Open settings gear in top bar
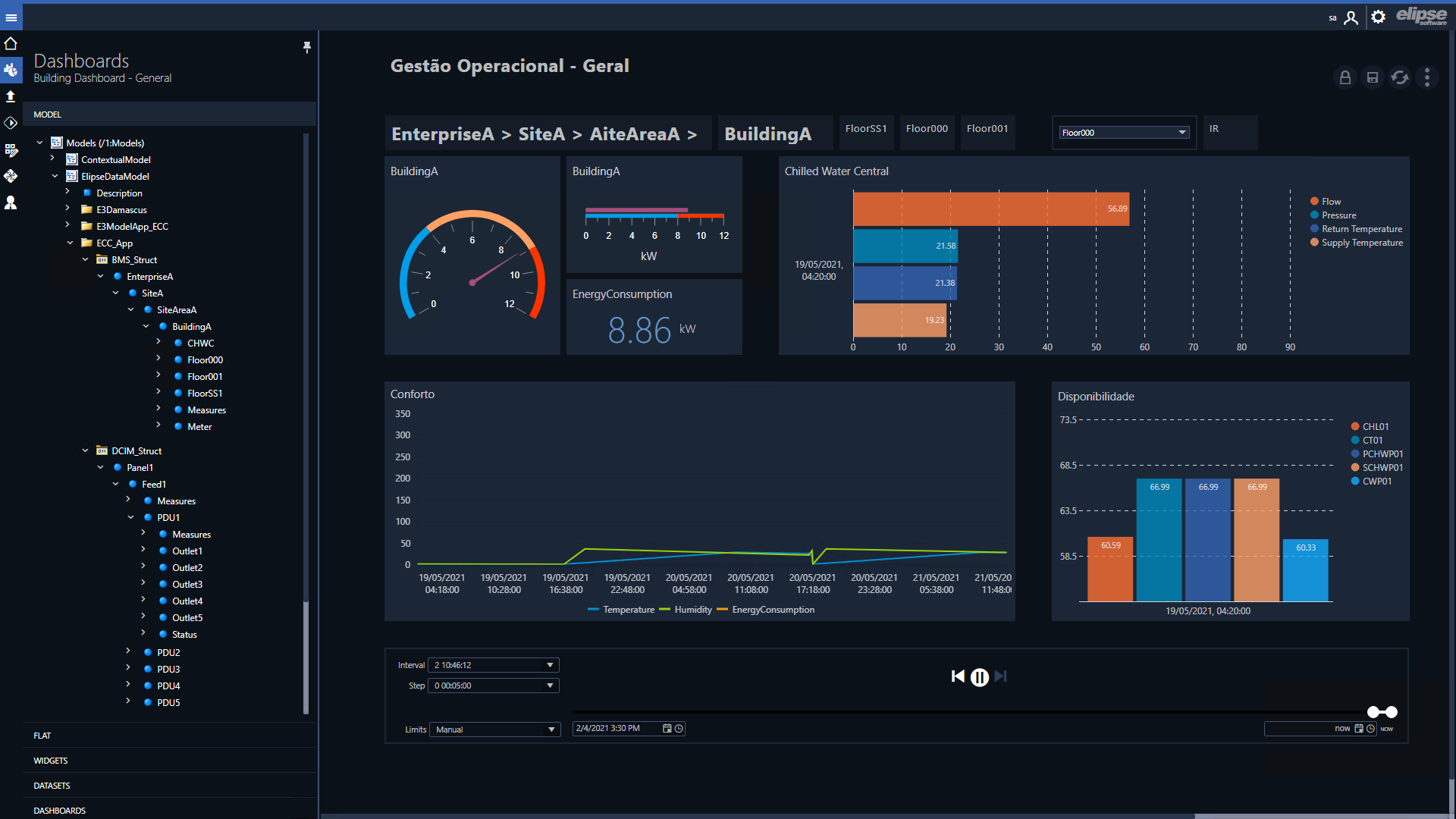Image resolution: width=1456 pixels, height=819 pixels. point(1379,17)
